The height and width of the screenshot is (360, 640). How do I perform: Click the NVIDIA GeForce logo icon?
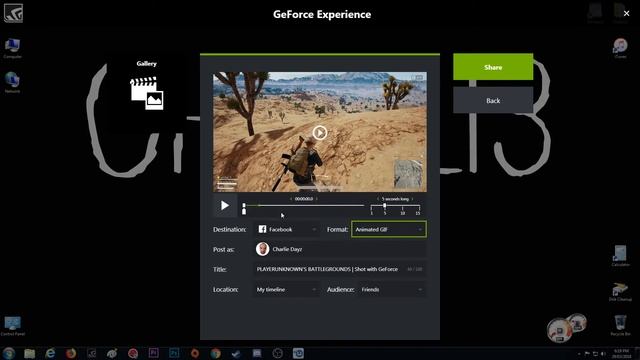[13, 13]
